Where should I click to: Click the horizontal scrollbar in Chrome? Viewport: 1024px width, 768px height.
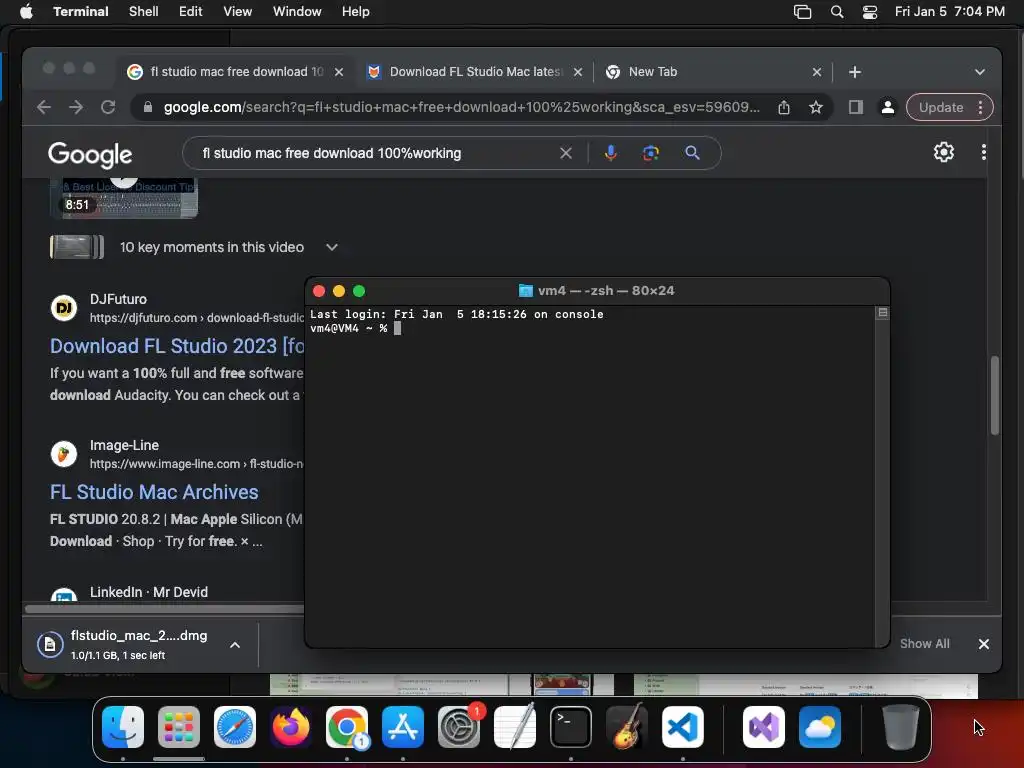point(165,609)
